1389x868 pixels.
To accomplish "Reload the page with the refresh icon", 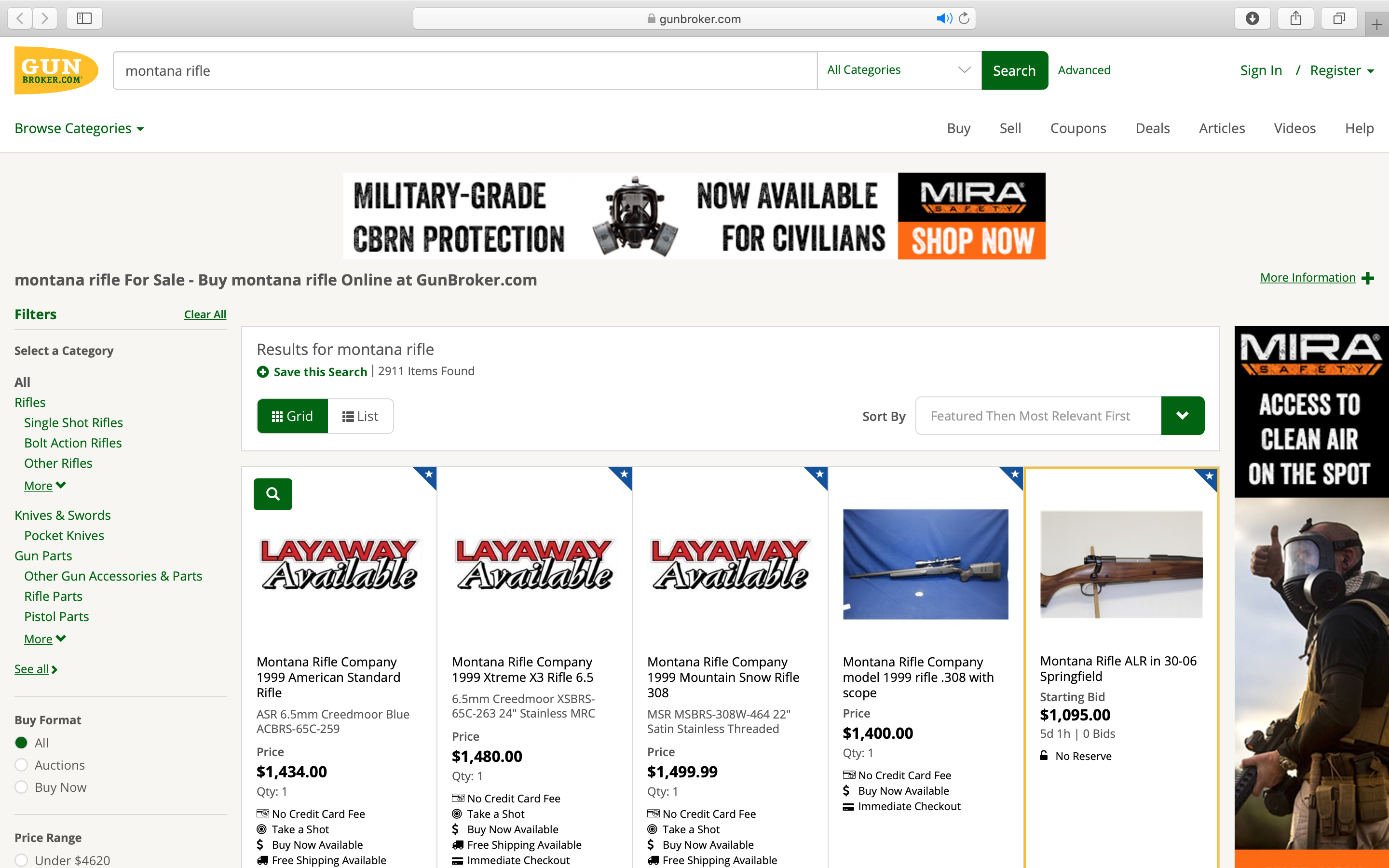I will click(x=964, y=18).
